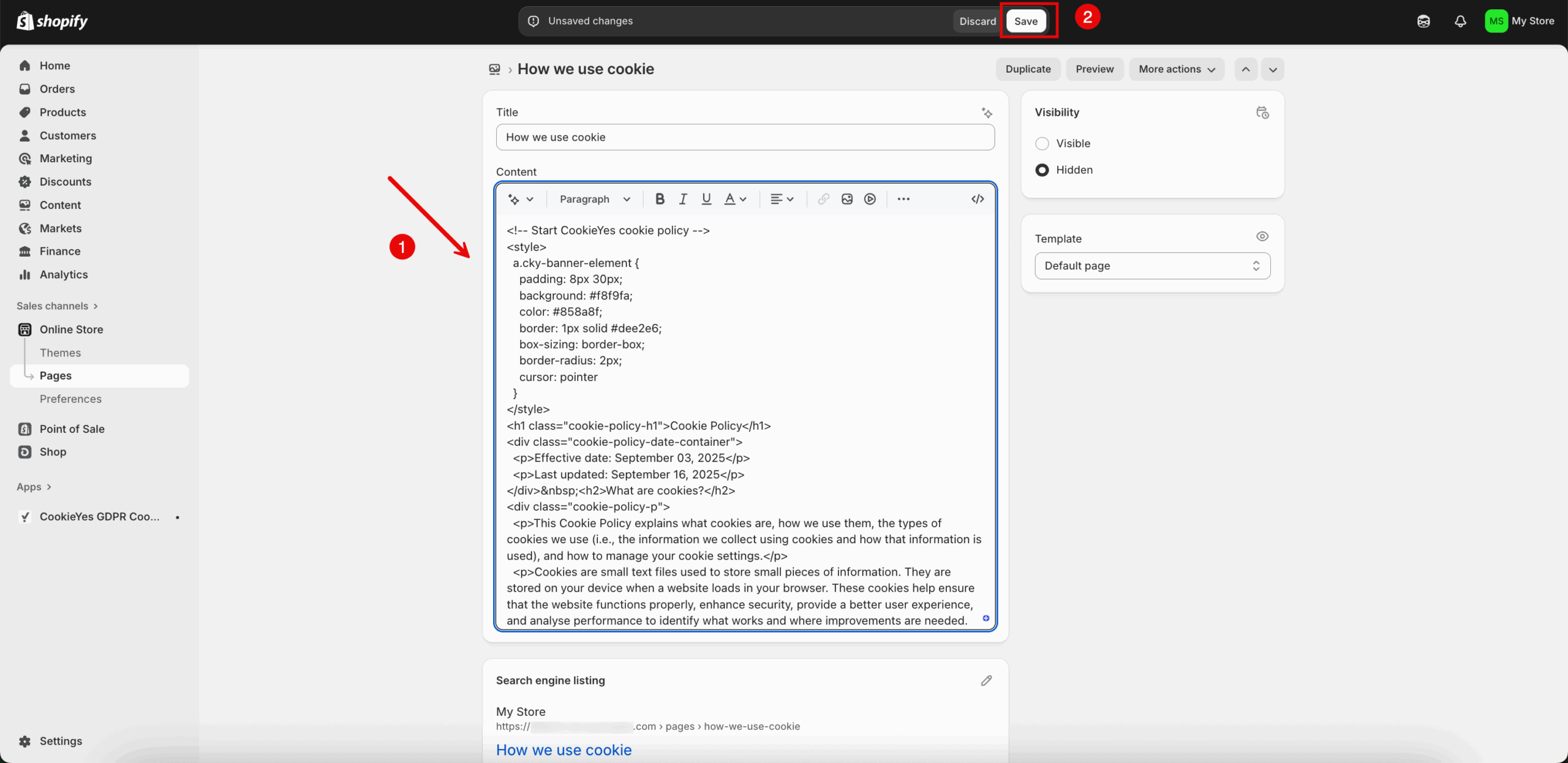Edit the search engine listing pencil icon
1568x763 pixels.
[x=986, y=680]
